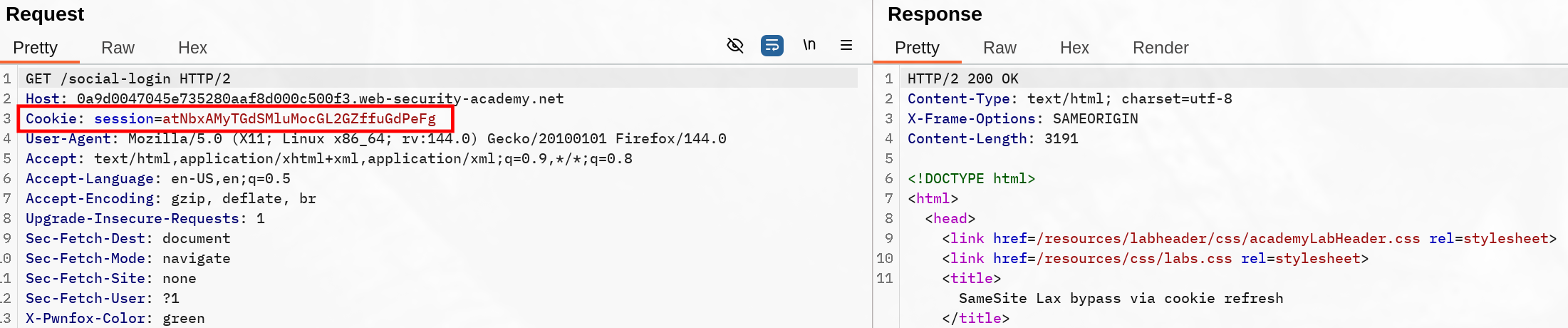
Task: Click the session cookie value in the request
Action: [298, 118]
